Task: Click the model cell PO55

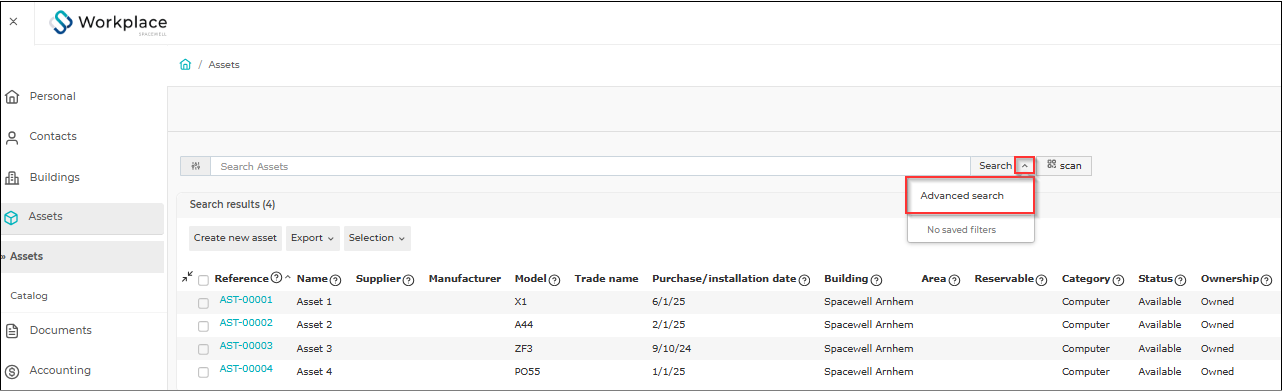Action: click(527, 372)
